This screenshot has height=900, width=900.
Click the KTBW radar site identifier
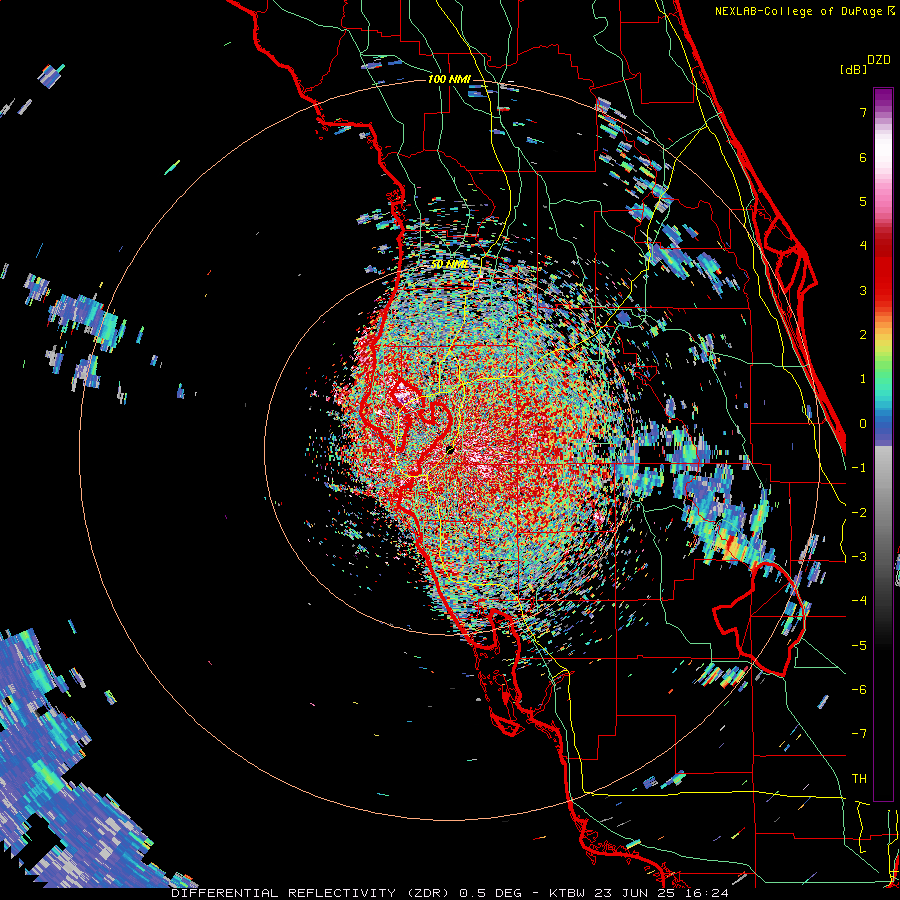(x=567, y=893)
